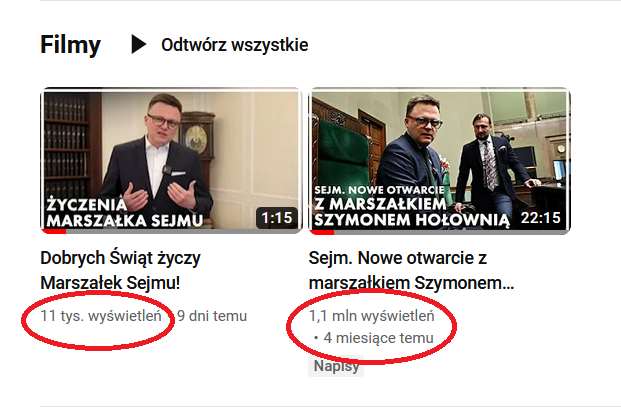Click 'Z MARSZAŁKIEM SZYMONEM HOŁOWNIĄ' thumbnail caption
This screenshot has height=411, width=621.
click(x=411, y=212)
